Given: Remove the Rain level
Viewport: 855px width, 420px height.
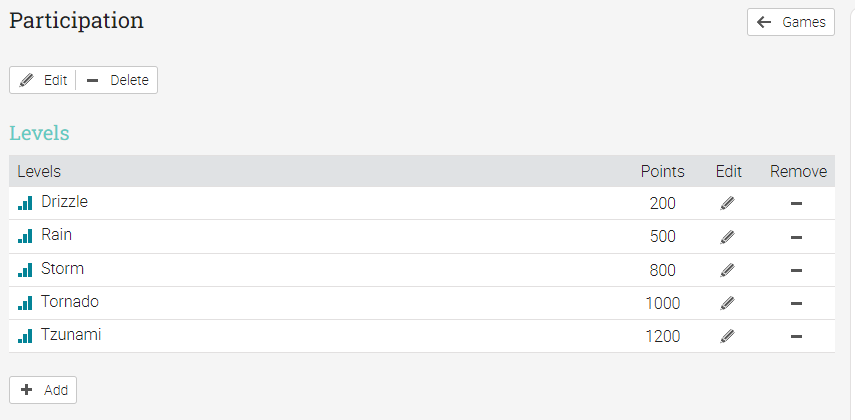Looking at the screenshot, I should (x=797, y=237).
